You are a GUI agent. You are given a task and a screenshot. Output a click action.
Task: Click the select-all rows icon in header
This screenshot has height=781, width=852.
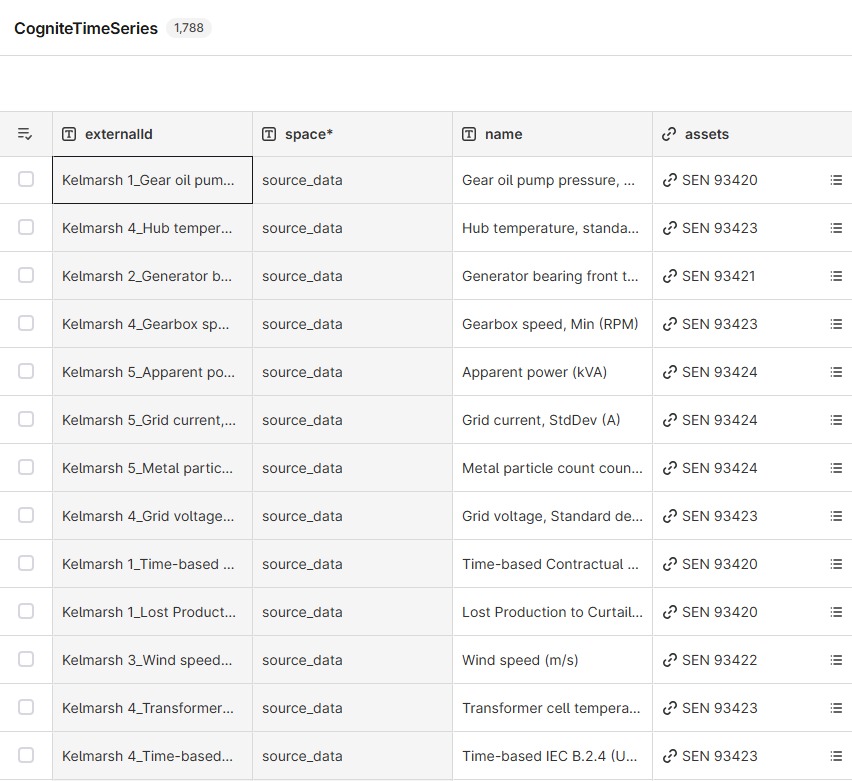25,134
